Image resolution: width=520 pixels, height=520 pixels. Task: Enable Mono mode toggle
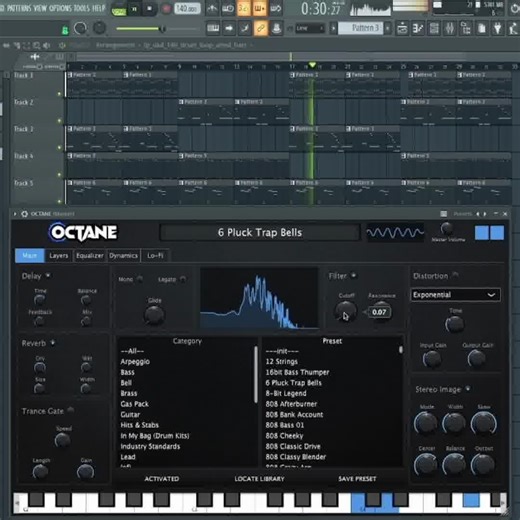pos(140,279)
